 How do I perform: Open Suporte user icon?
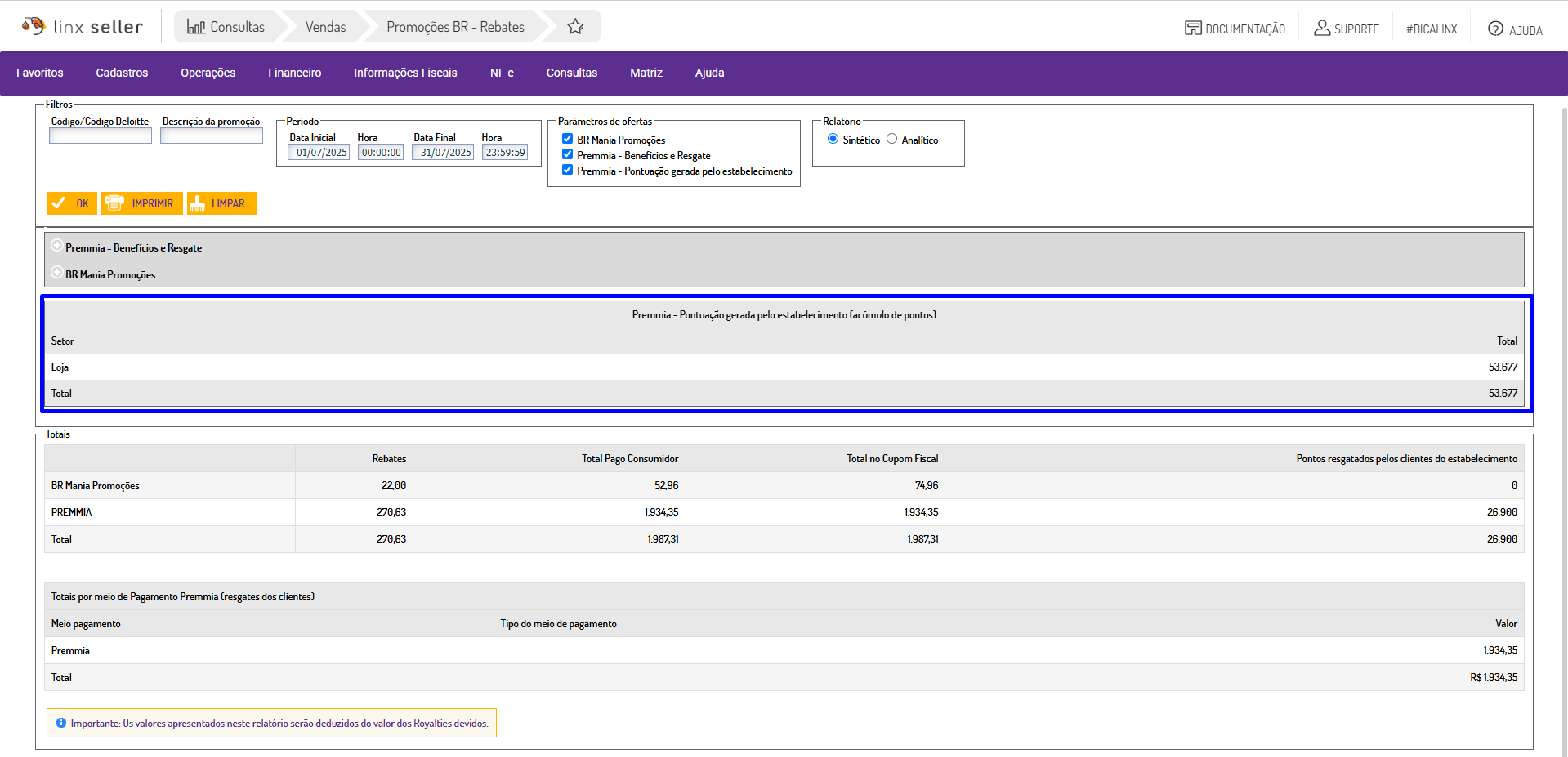click(1321, 29)
